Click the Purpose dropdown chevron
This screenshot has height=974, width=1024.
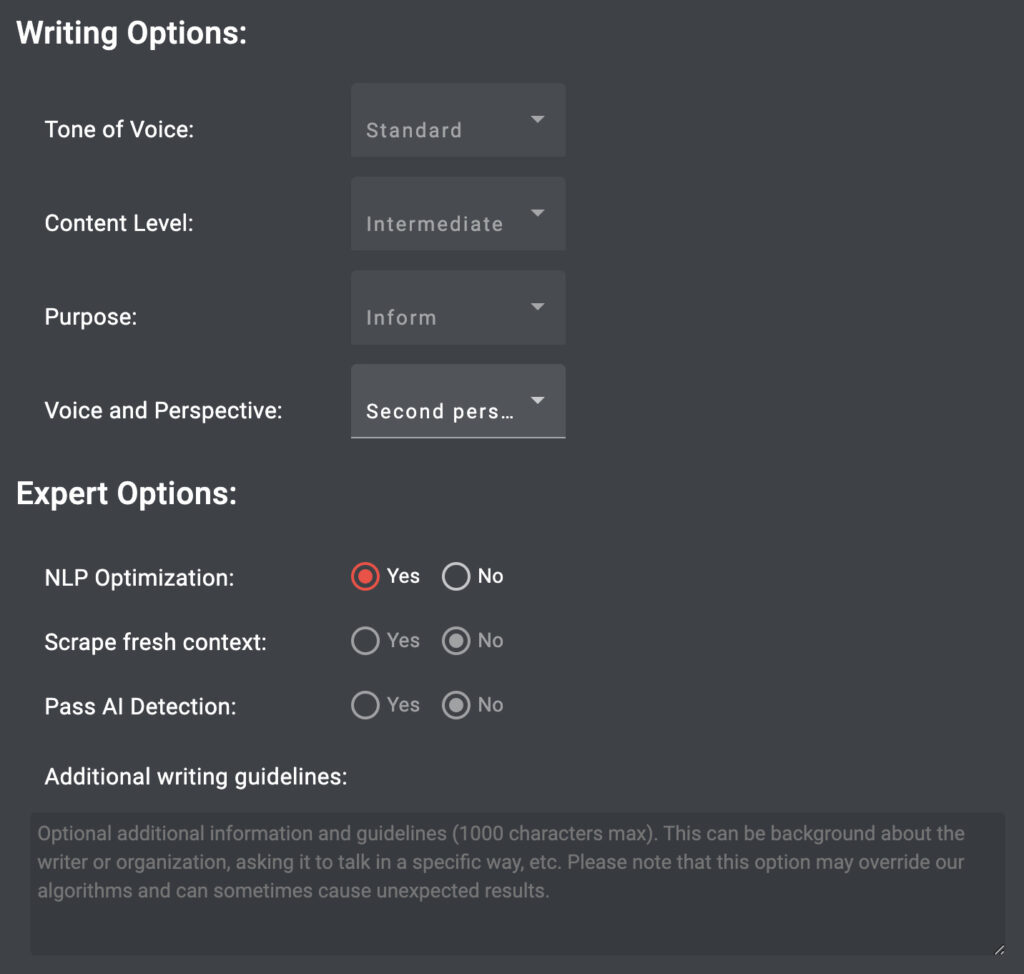tap(538, 306)
